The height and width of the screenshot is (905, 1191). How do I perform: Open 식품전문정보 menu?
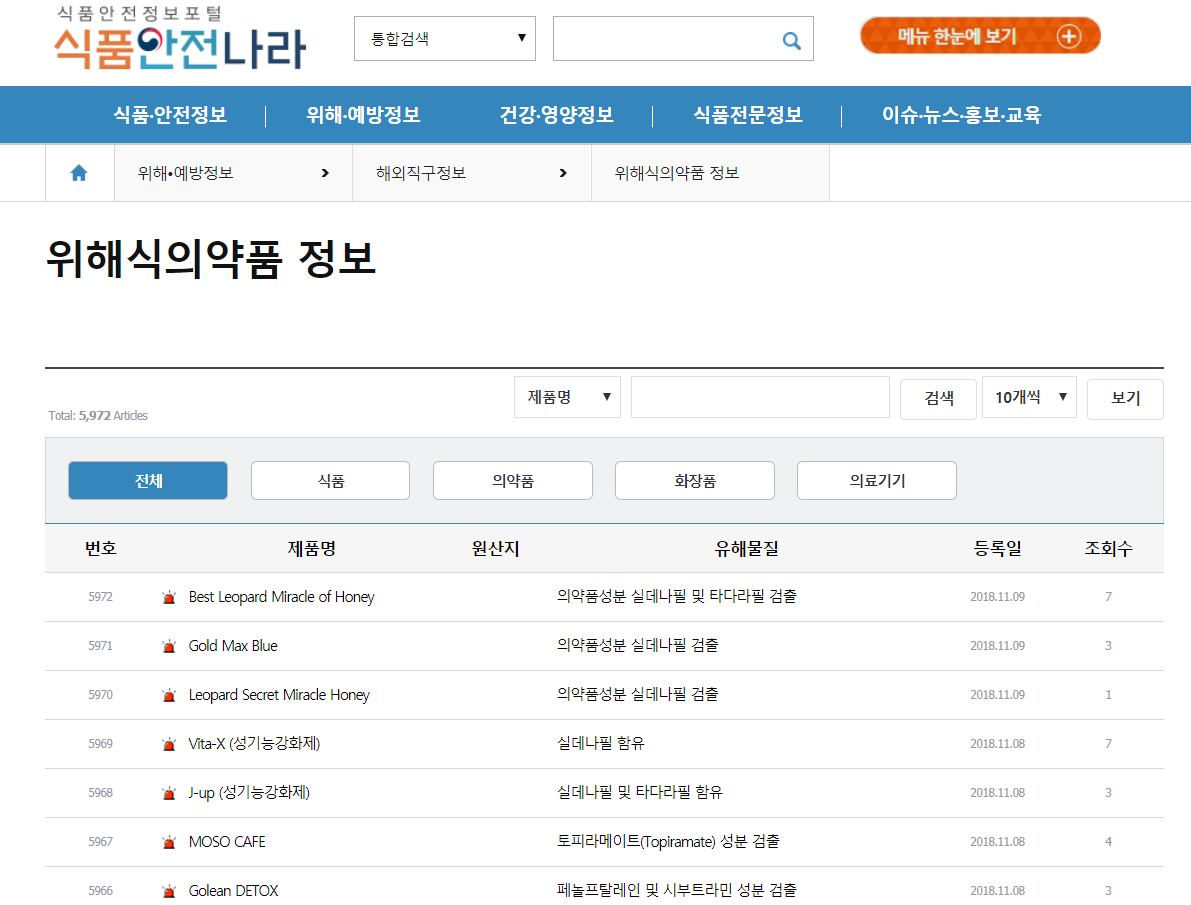point(748,115)
